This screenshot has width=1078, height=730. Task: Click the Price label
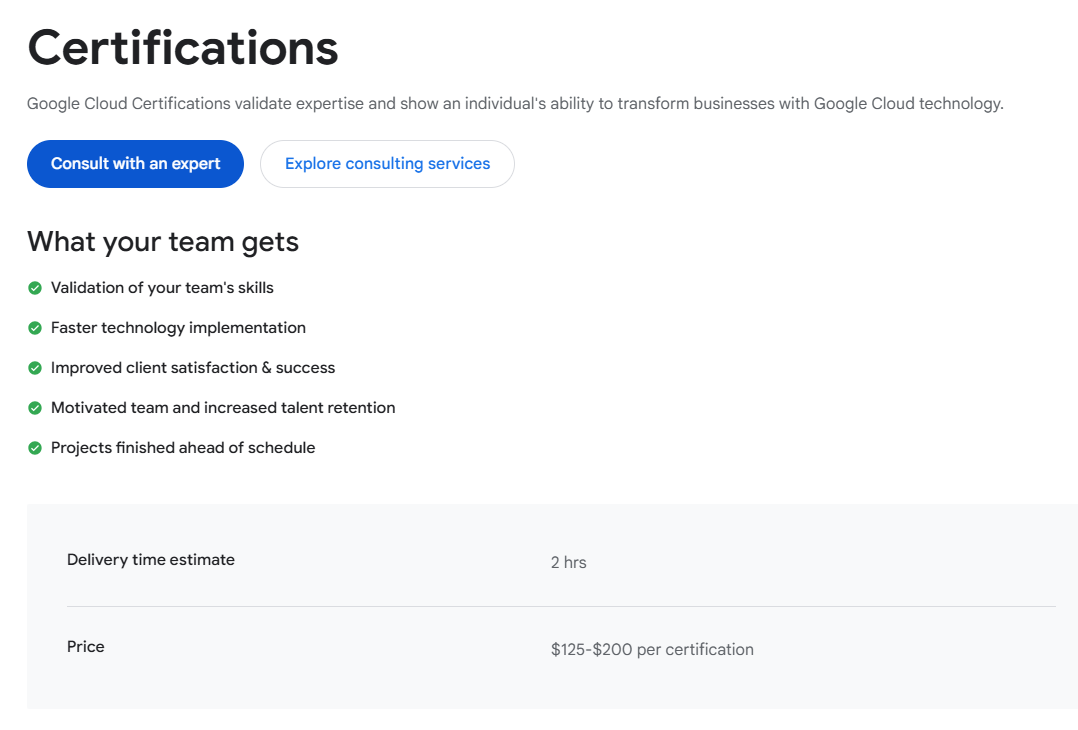click(x=85, y=646)
